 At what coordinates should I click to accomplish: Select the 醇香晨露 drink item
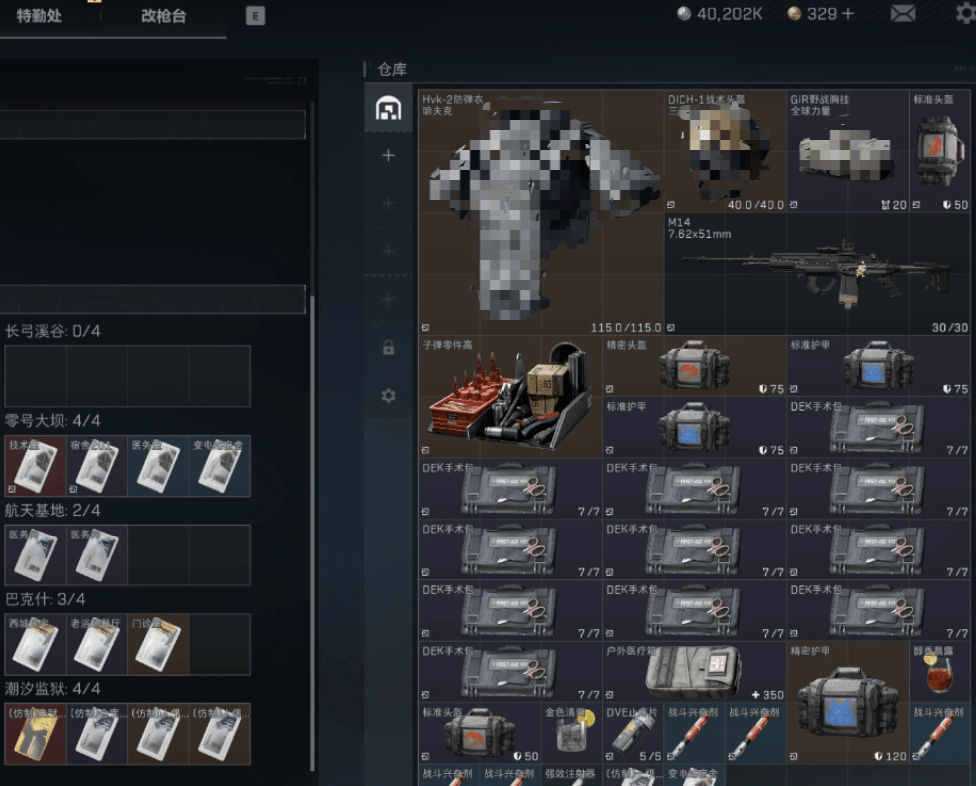tap(940, 672)
